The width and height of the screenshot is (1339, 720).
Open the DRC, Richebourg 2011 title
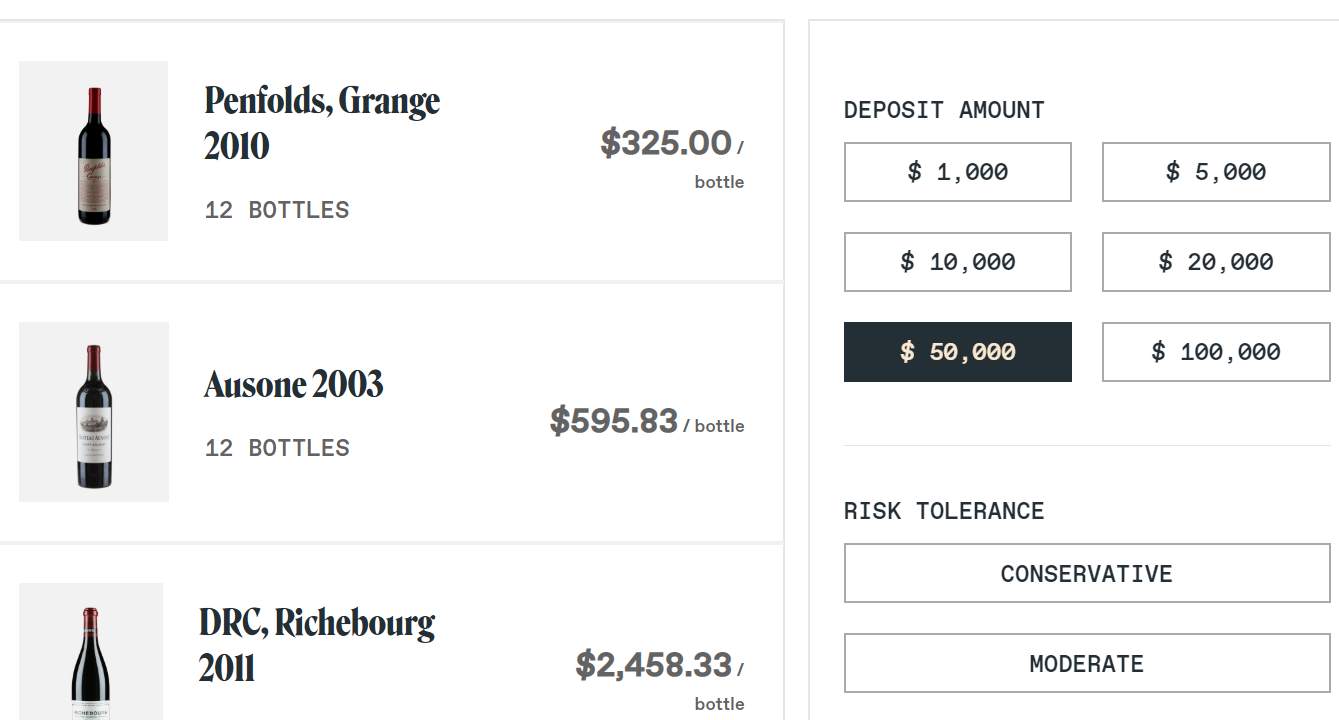317,645
